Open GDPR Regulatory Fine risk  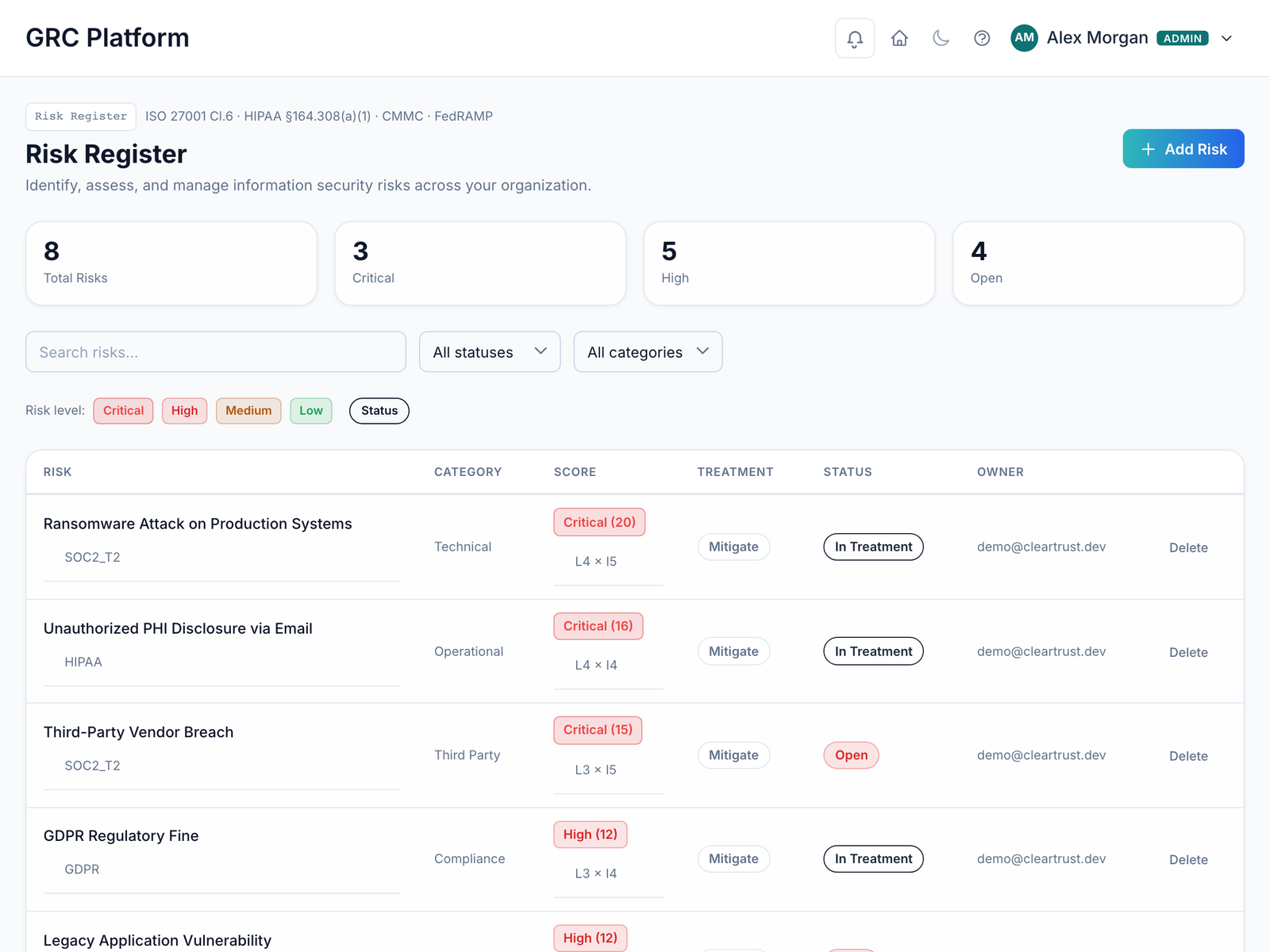pos(121,836)
